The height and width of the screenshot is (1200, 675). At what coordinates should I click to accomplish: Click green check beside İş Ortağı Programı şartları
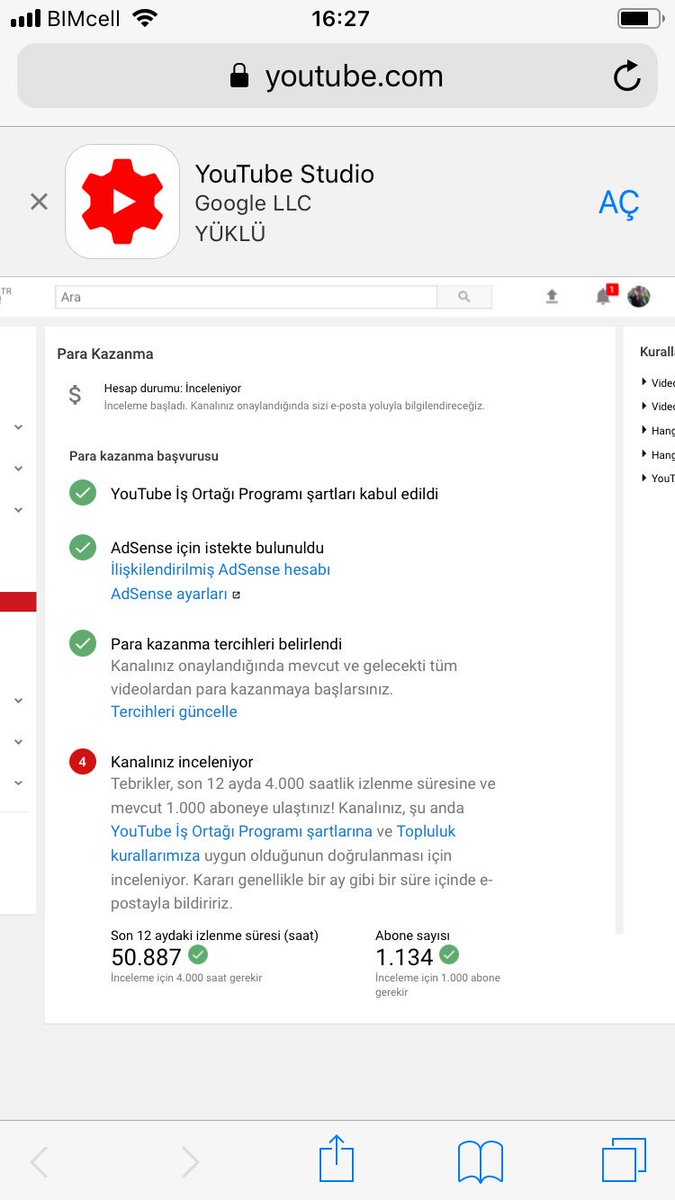point(83,493)
